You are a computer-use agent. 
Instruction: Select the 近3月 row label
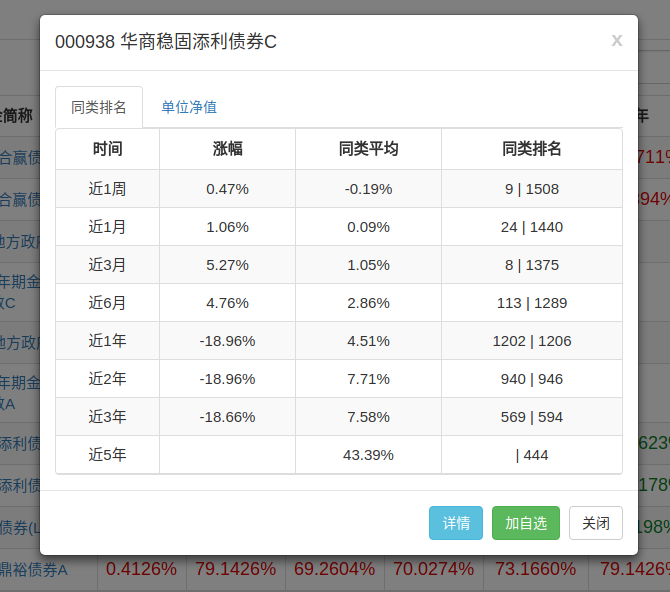pyautogui.click(x=107, y=265)
